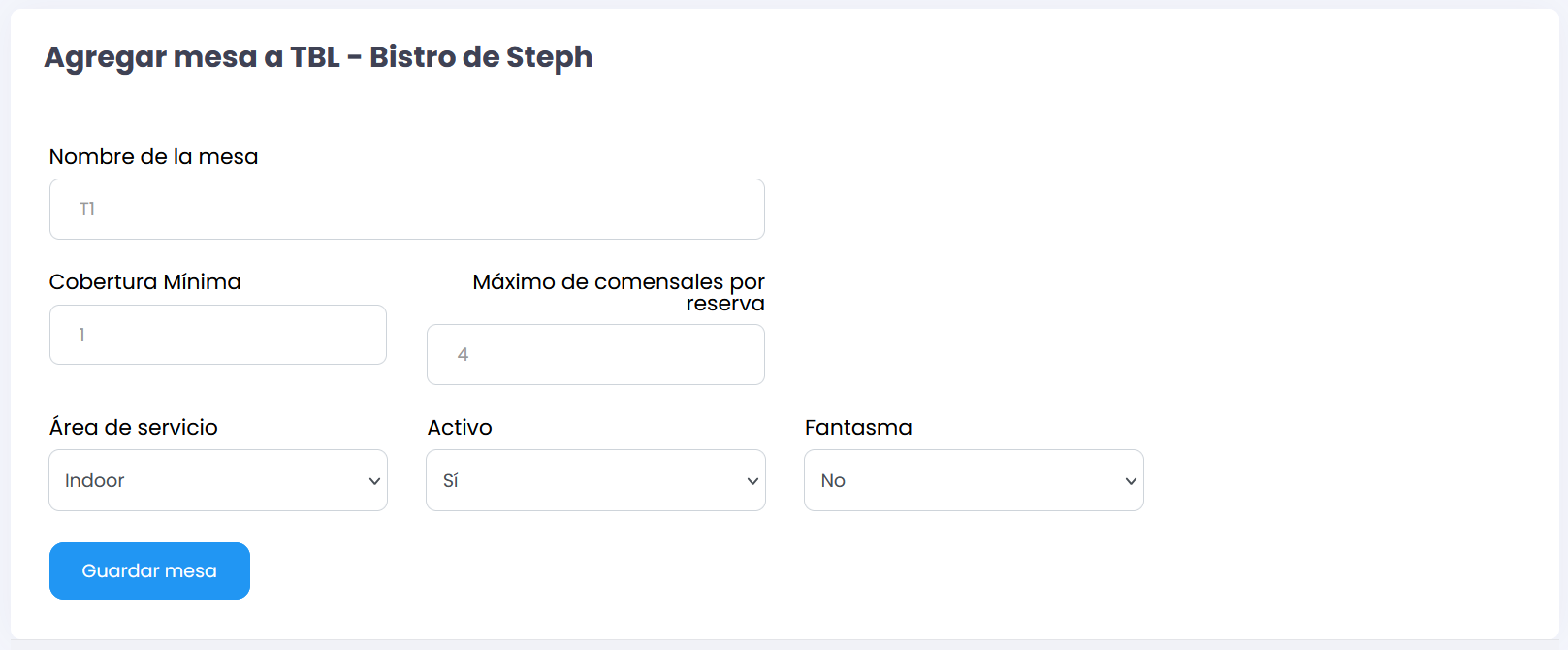Click the chevron arrow on Fantasma select

(1131, 481)
